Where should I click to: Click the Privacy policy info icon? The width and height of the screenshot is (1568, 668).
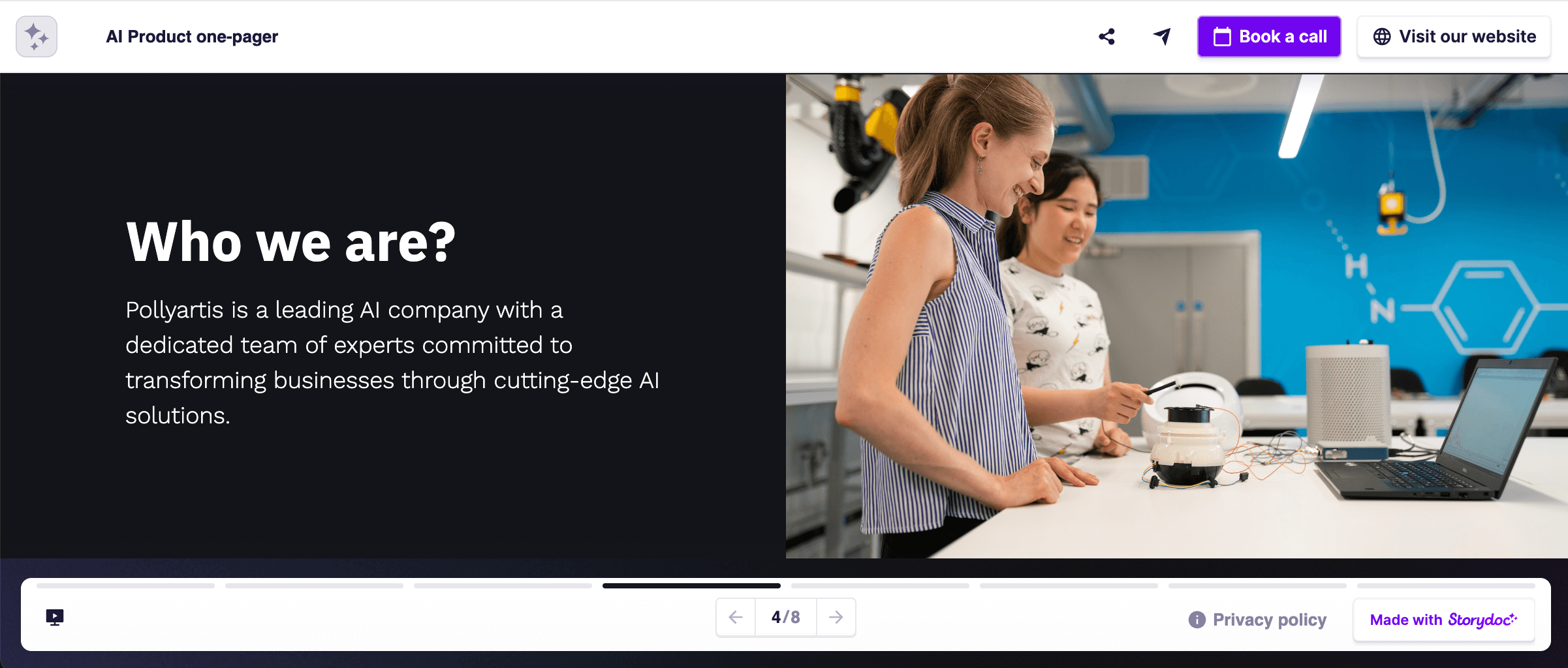(1197, 620)
